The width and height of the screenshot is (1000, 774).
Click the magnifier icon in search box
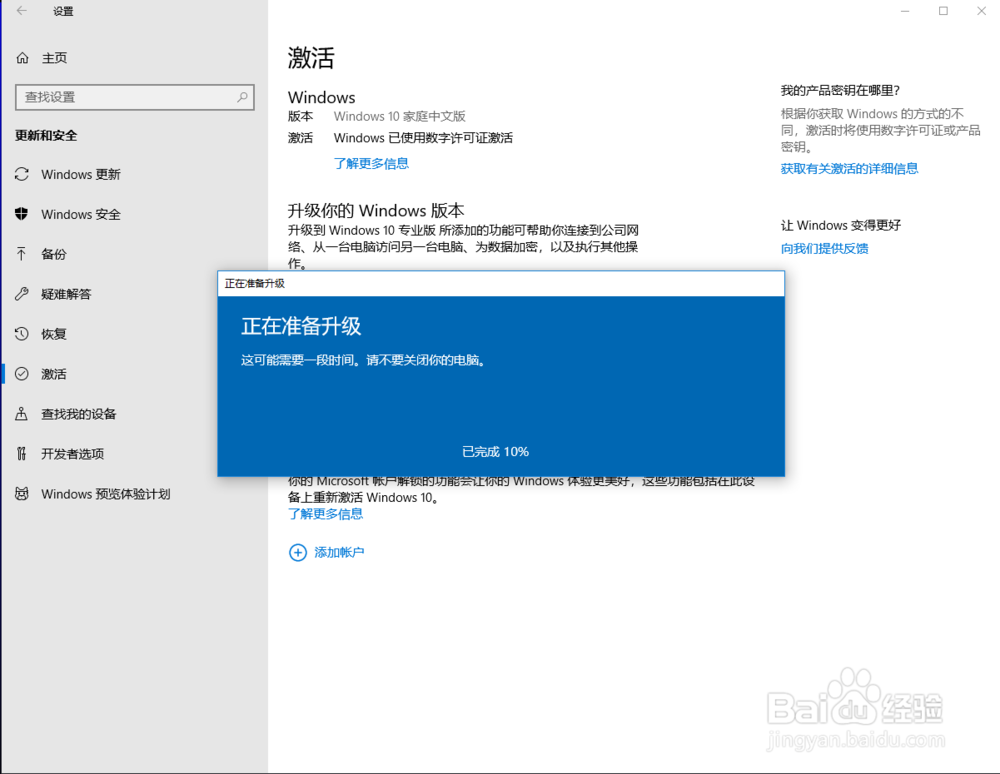pos(242,97)
